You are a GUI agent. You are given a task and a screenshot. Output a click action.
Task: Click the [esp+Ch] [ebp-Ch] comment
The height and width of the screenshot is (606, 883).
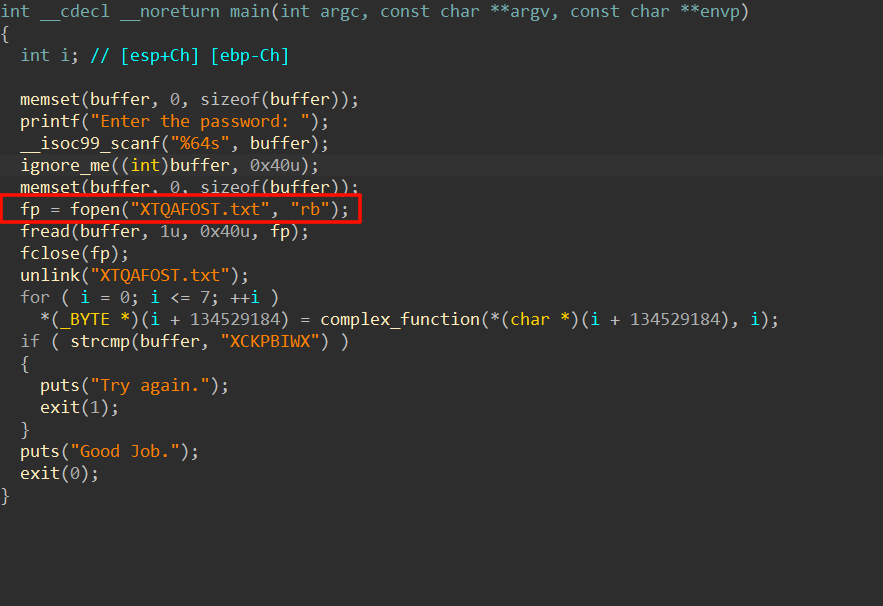[x=189, y=55]
